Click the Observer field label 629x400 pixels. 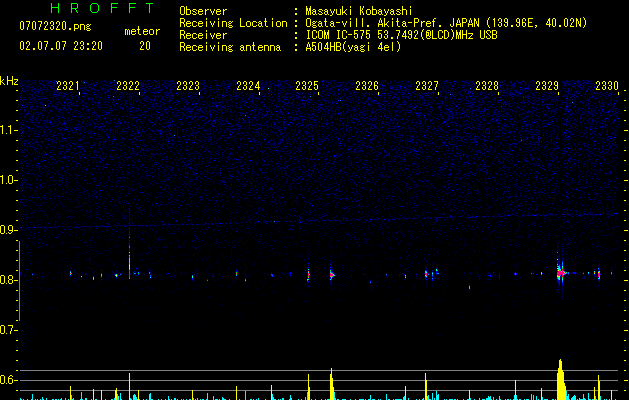[x=203, y=11]
